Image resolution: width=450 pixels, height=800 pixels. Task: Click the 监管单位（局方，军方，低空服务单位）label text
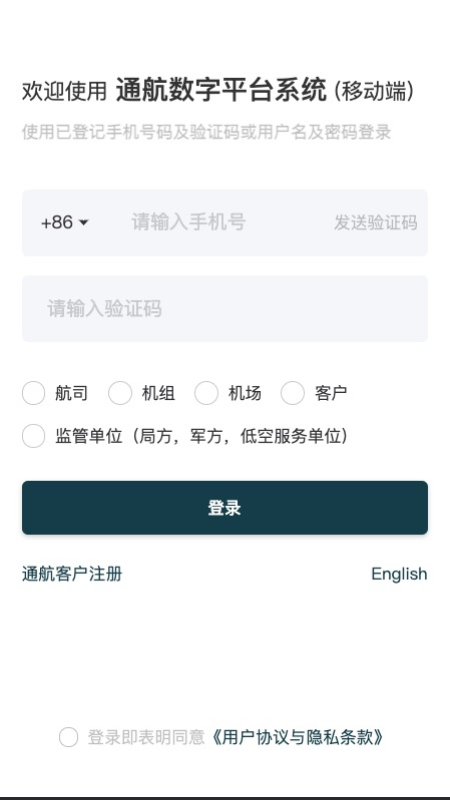tap(202, 436)
